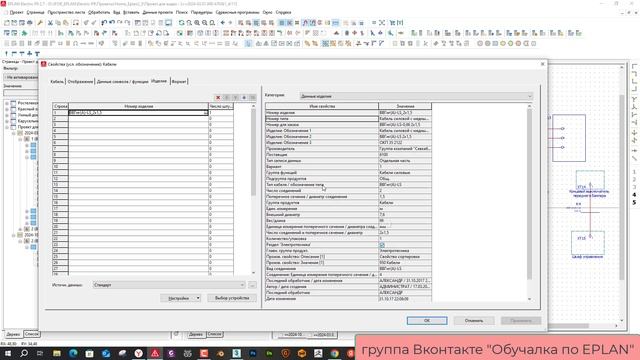Open the Вставить menu
Screen dimensions: 640x360
[x=131, y=12]
